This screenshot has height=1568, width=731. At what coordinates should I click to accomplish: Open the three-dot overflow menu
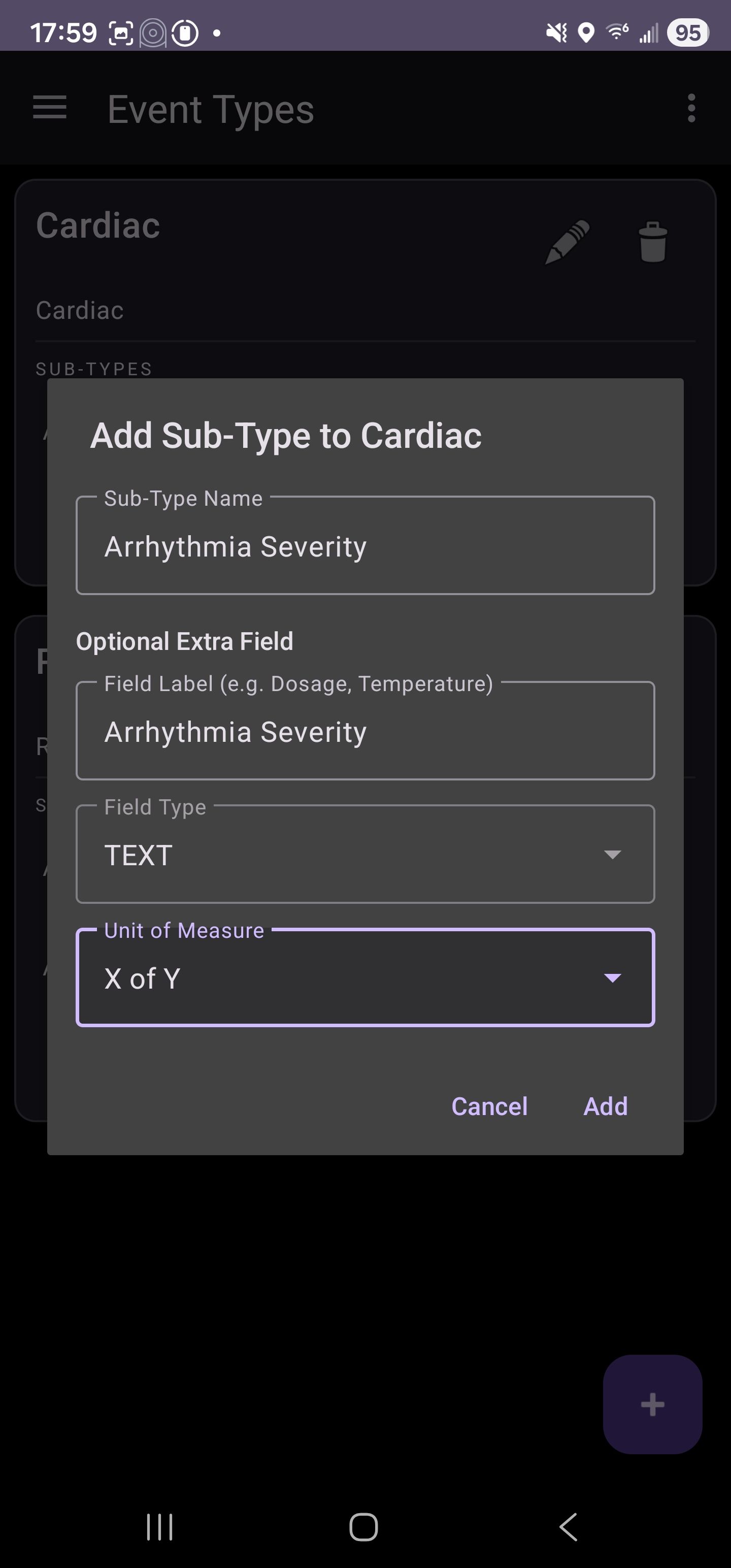click(691, 108)
